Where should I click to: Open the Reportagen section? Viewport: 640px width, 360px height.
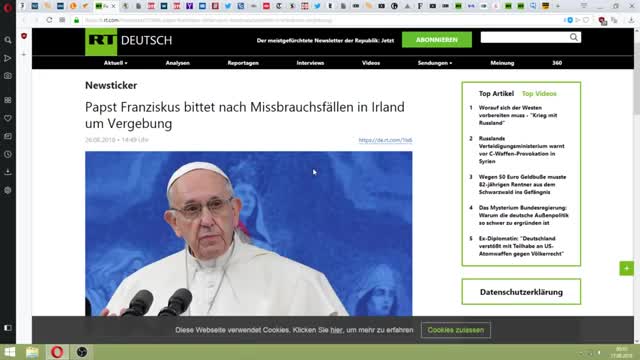(x=243, y=63)
